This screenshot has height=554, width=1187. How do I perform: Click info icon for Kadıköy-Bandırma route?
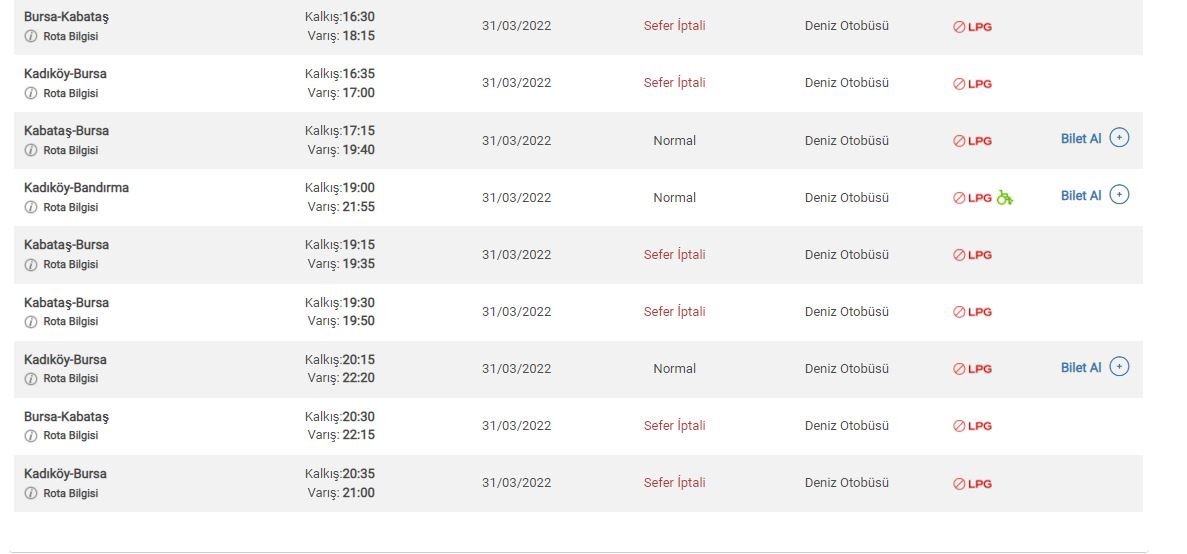click(31, 208)
